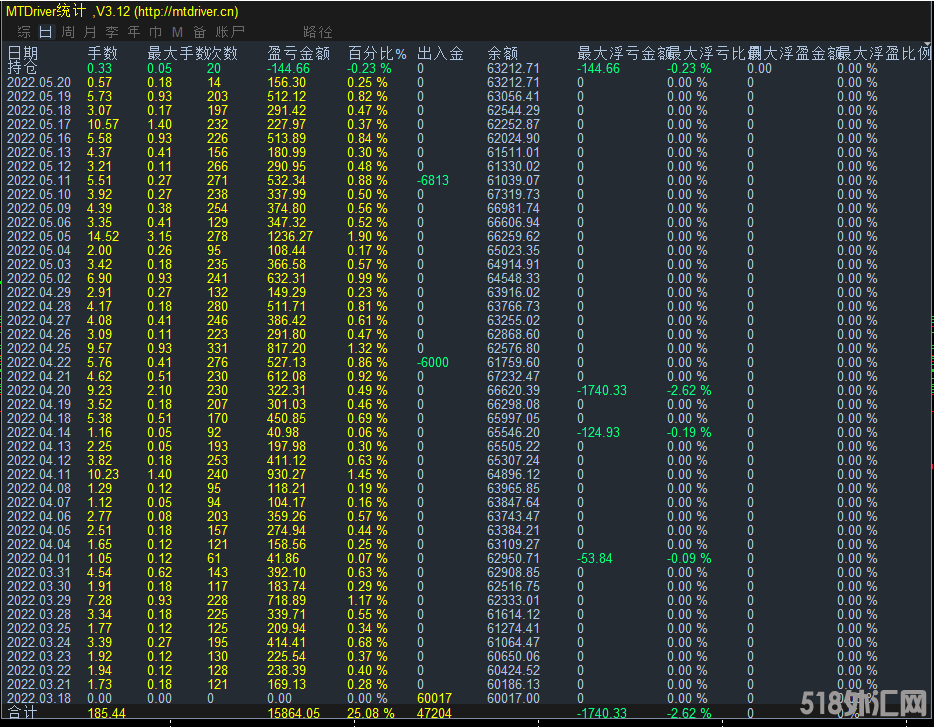
Task: Click the 余额 column header
Action: pyautogui.click(x=502, y=54)
